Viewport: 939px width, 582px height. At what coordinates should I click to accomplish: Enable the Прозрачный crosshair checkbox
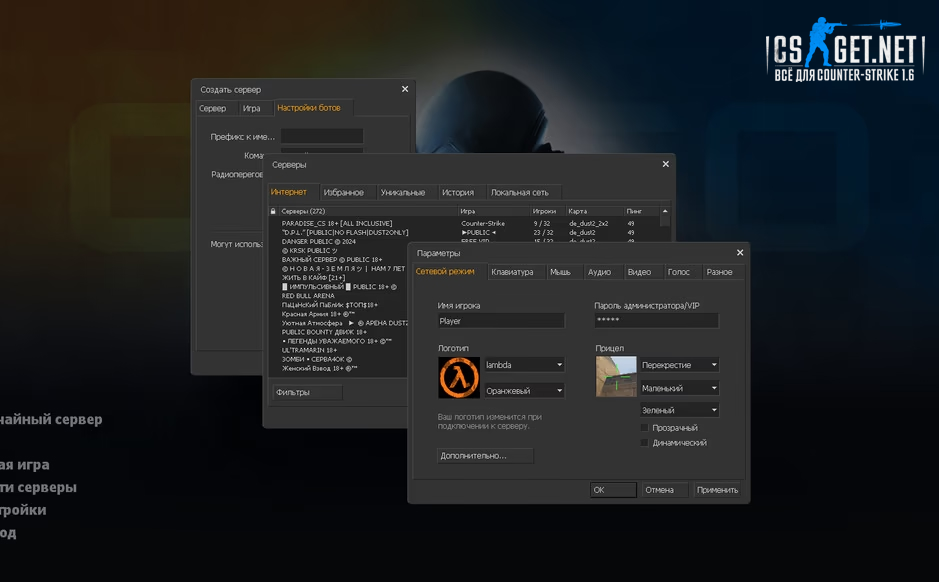645,428
